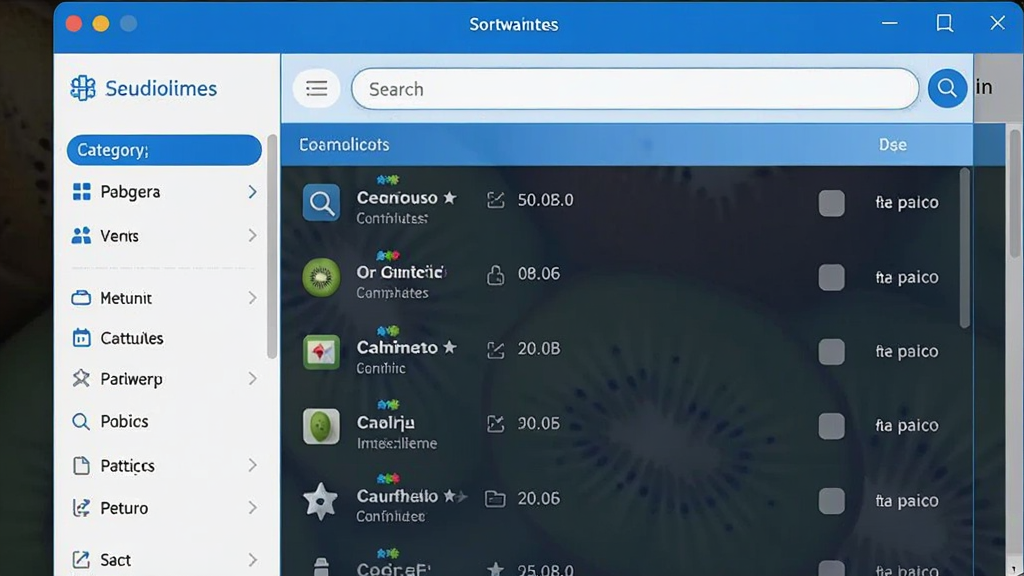
Task: Expand the Pabgera category chevron
Action: tap(252, 192)
